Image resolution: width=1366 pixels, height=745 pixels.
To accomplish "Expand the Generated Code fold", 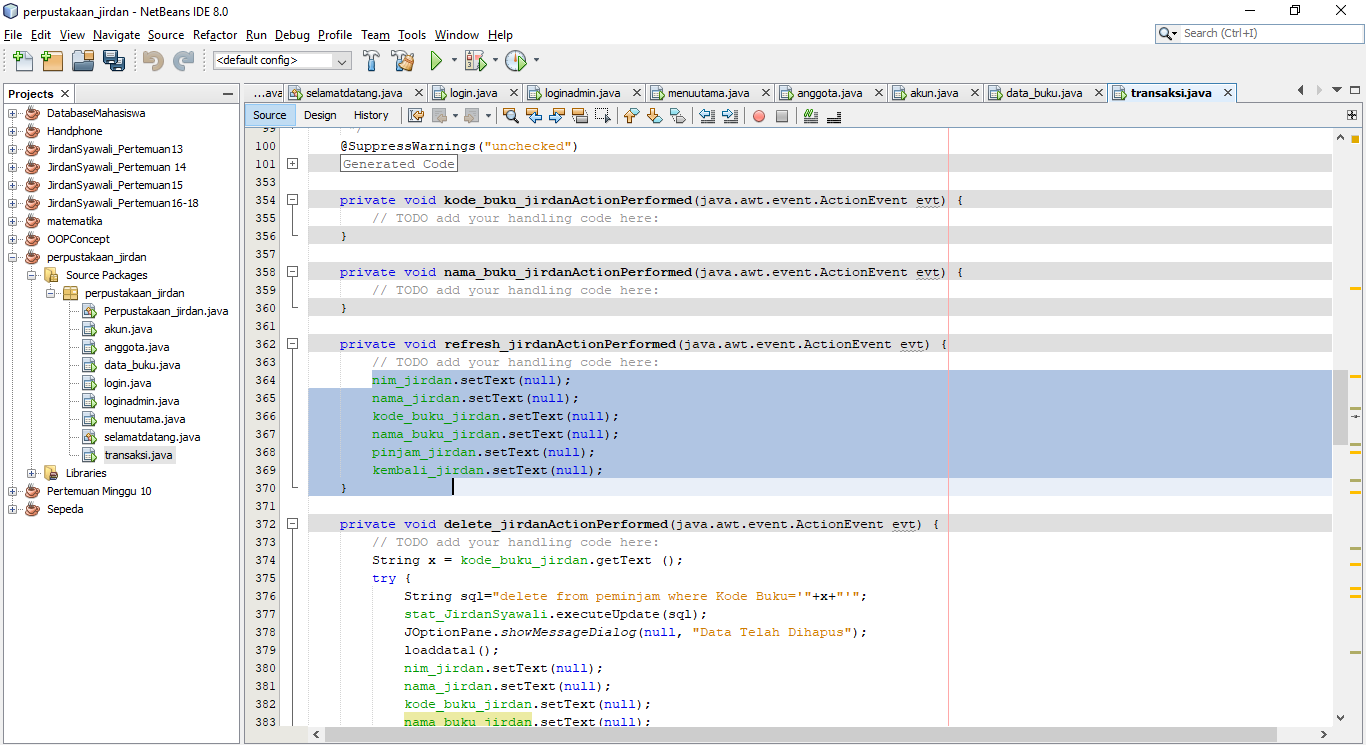I will tap(291, 161).
